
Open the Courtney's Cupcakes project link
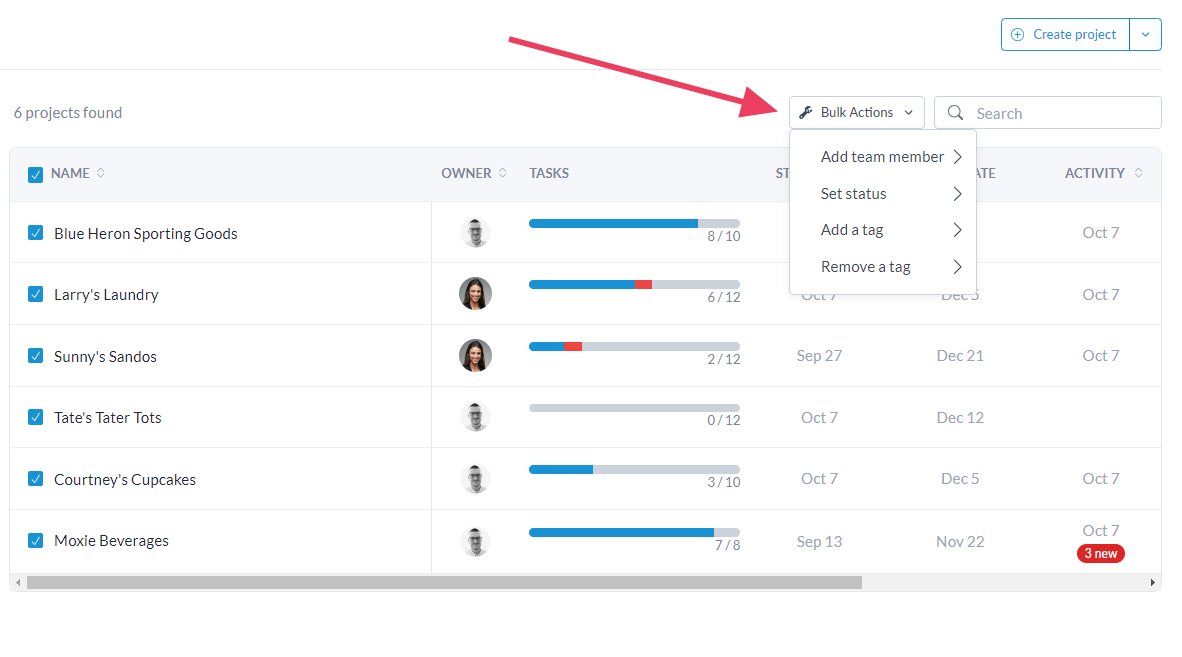click(x=125, y=479)
